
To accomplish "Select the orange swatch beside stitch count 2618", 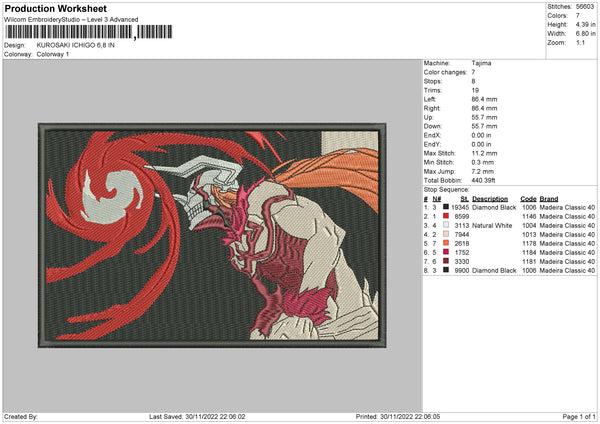I will click(x=446, y=243).
